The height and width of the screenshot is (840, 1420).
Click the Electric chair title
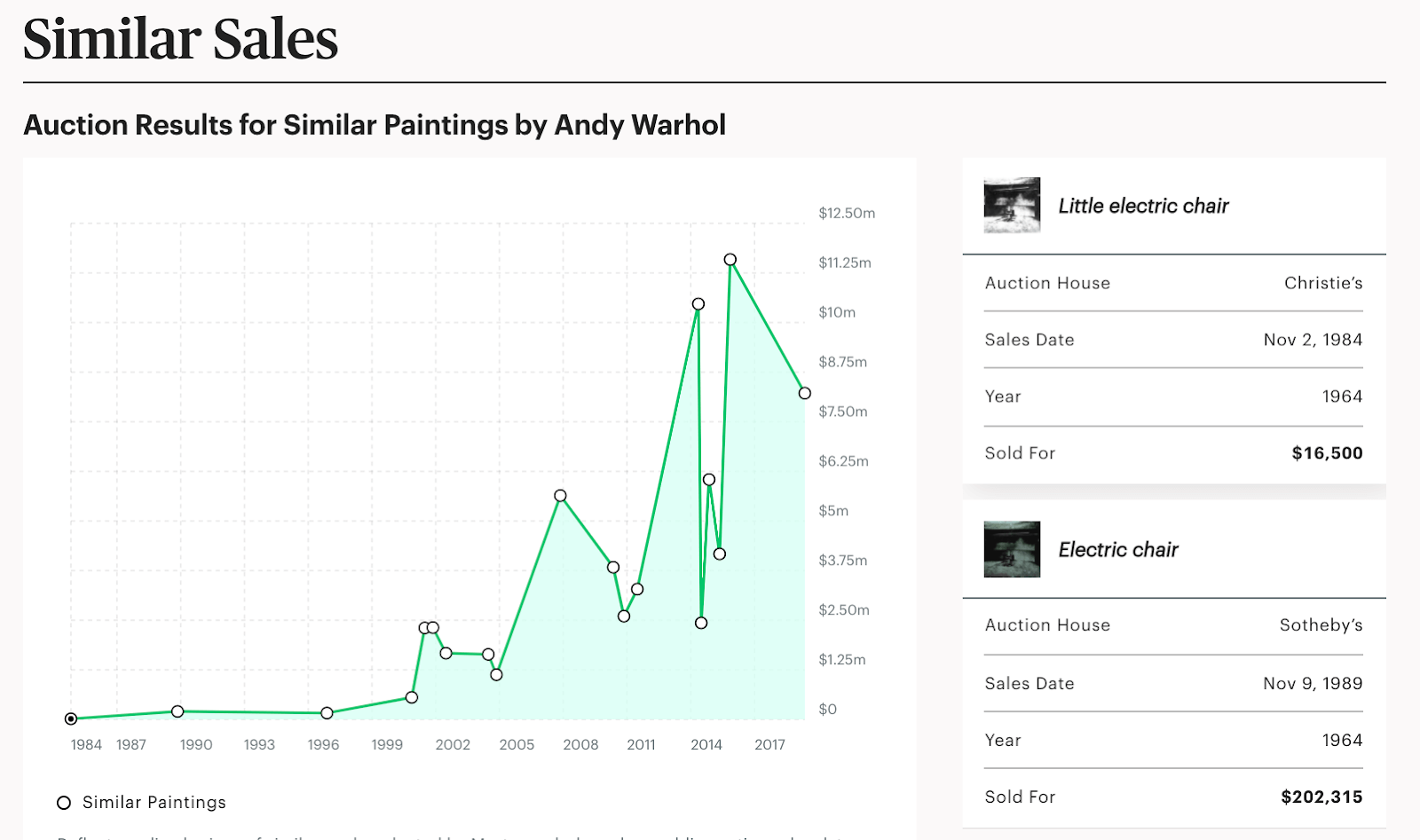tap(1118, 550)
